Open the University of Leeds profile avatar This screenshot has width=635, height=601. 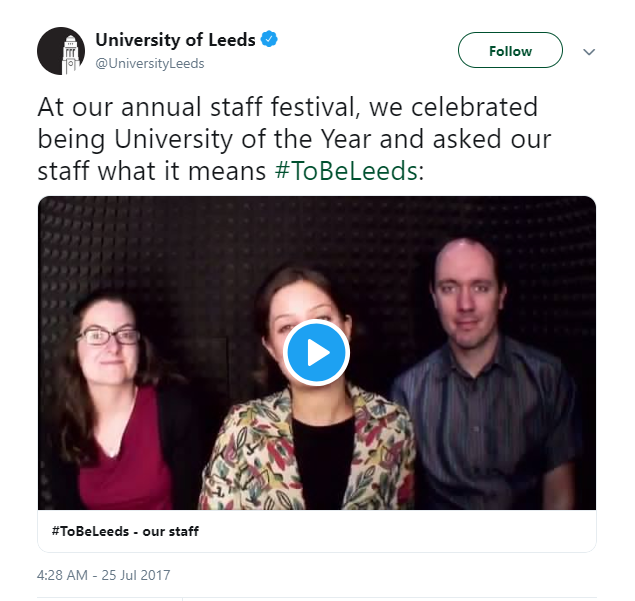click(61, 50)
